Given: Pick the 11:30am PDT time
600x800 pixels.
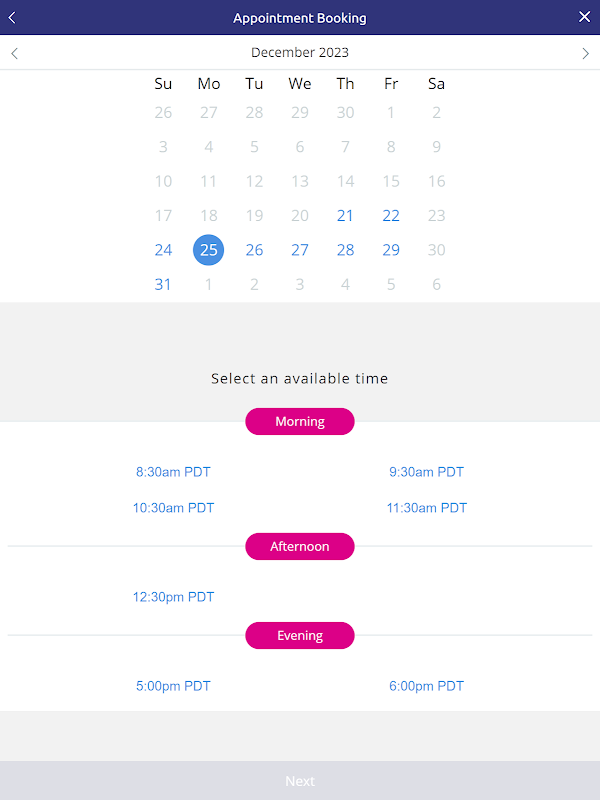Looking at the screenshot, I should click(426, 508).
